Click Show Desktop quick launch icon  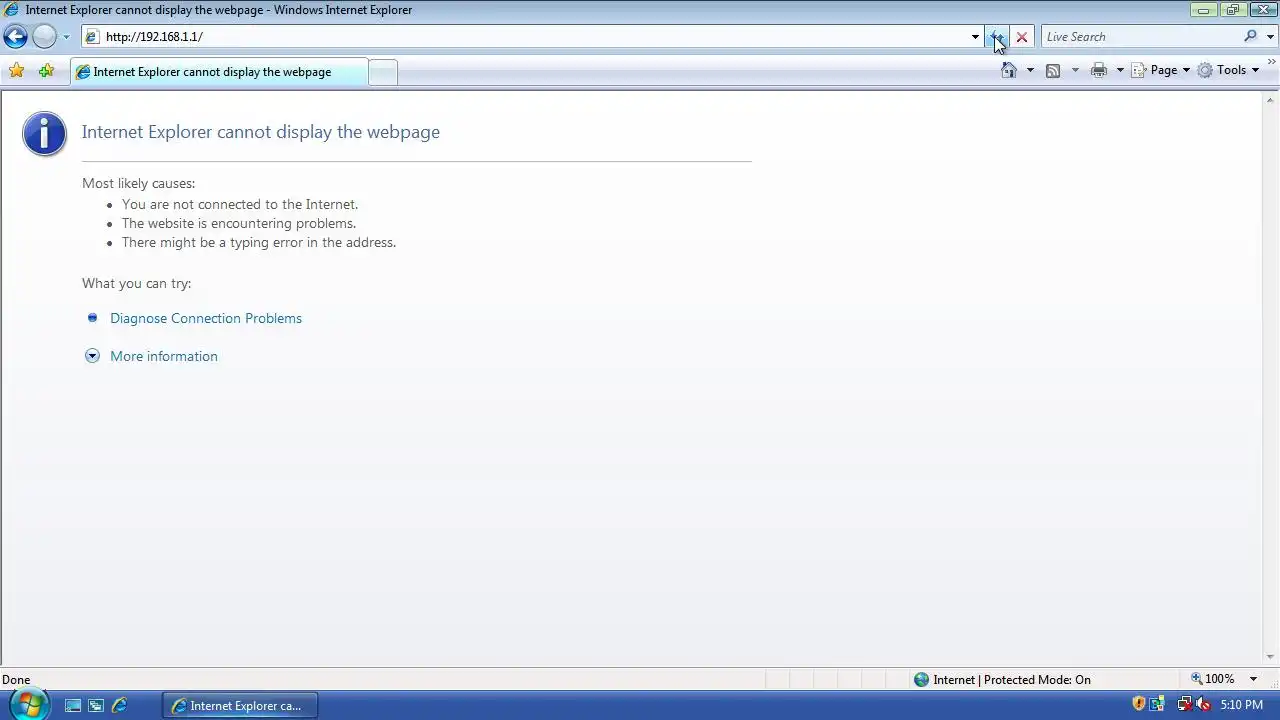(x=73, y=705)
